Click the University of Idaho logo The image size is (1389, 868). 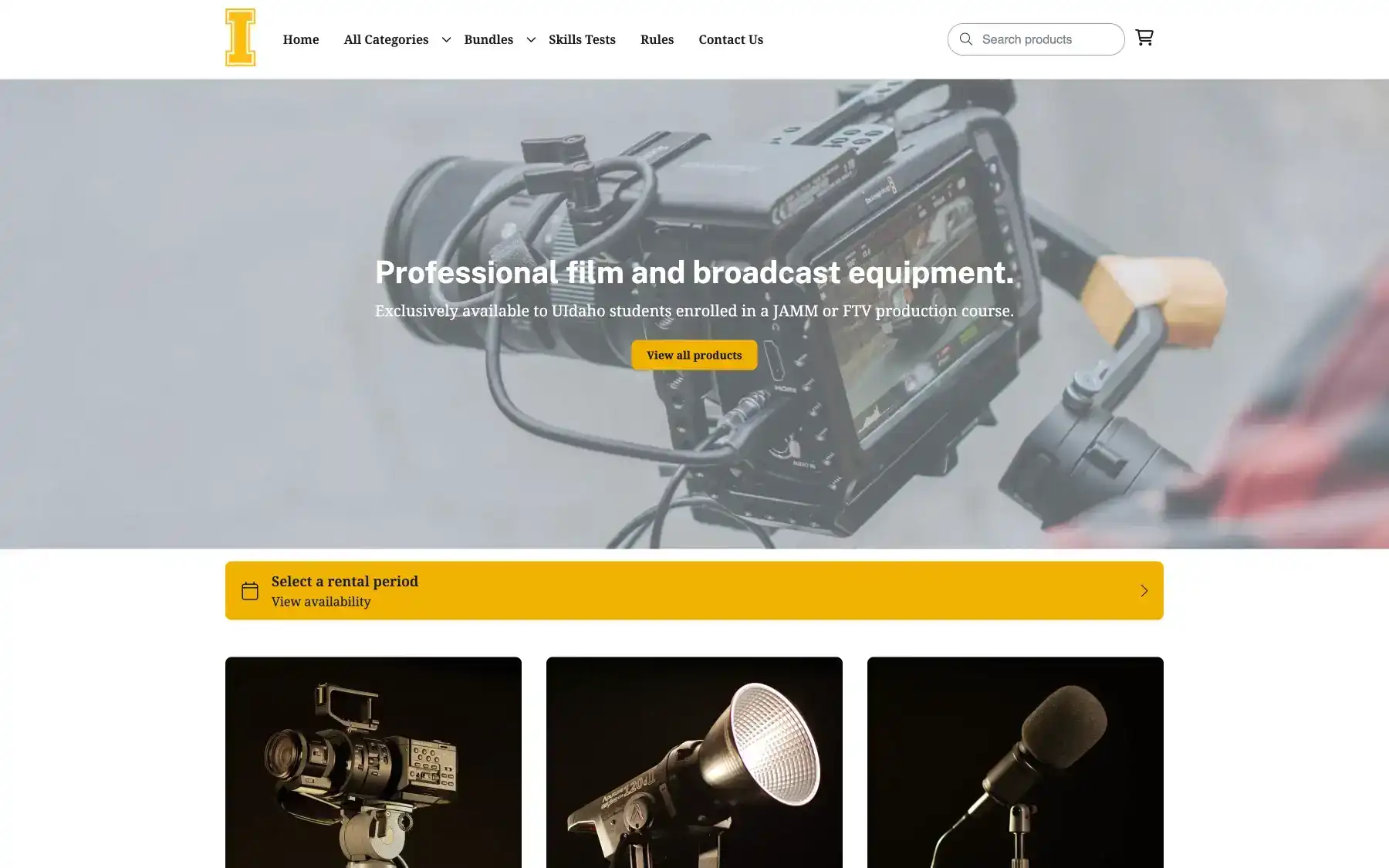click(x=240, y=38)
